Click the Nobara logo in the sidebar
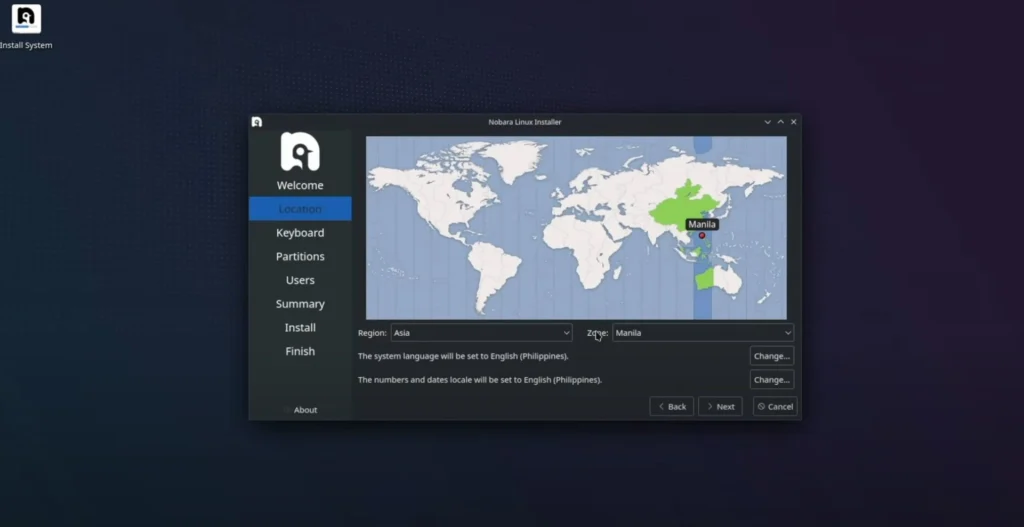Image resolution: width=1024 pixels, height=527 pixels. (x=300, y=151)
